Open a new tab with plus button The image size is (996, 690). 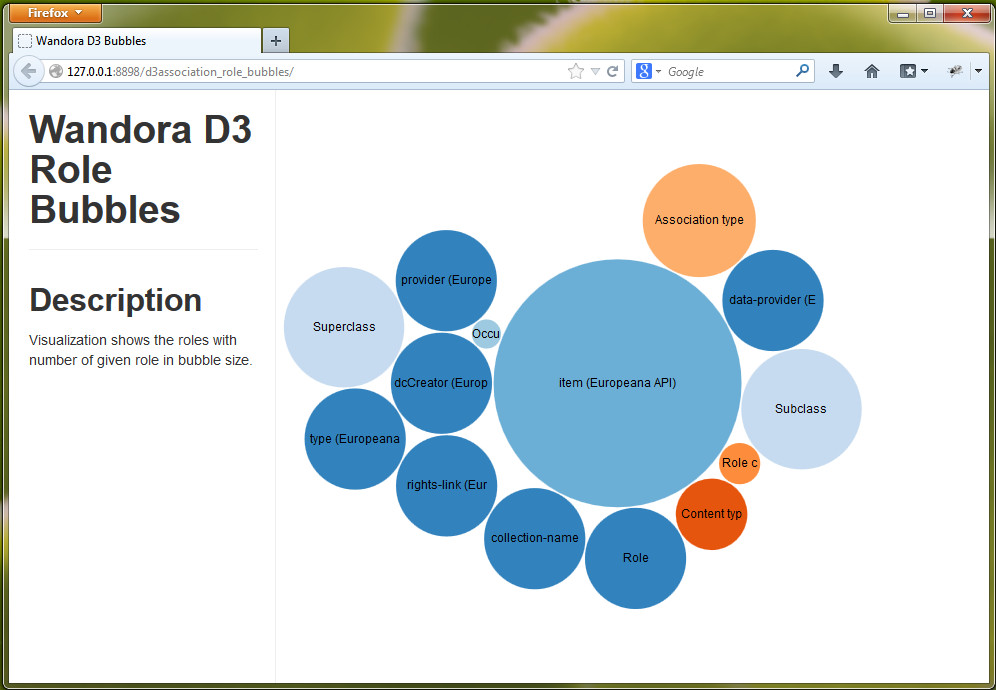(x=276, y=41)
